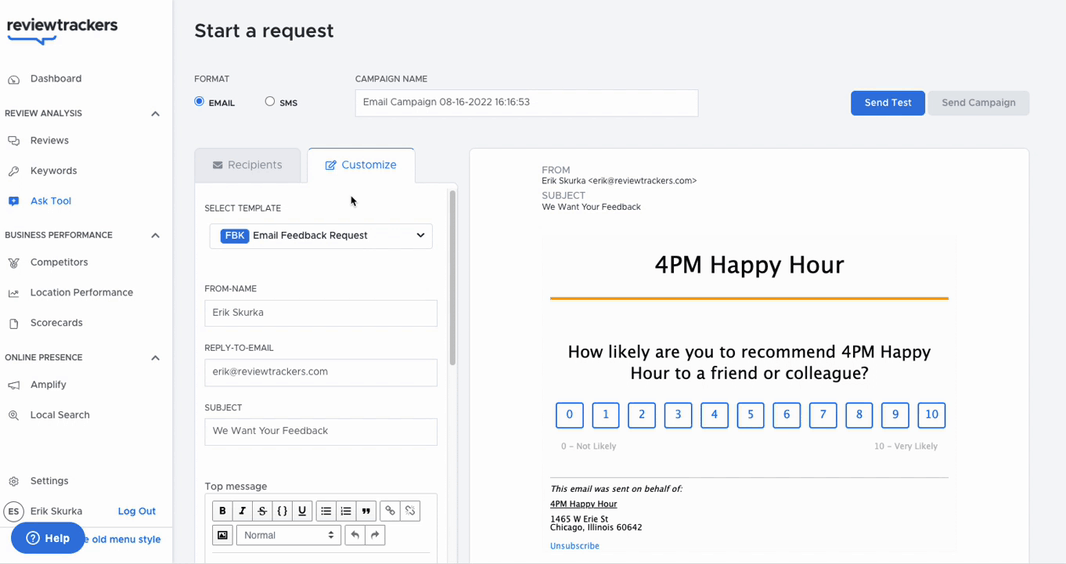Apply italic formatting in Top message toolbar
1066x564 pixels.
(x=242, y=511)
